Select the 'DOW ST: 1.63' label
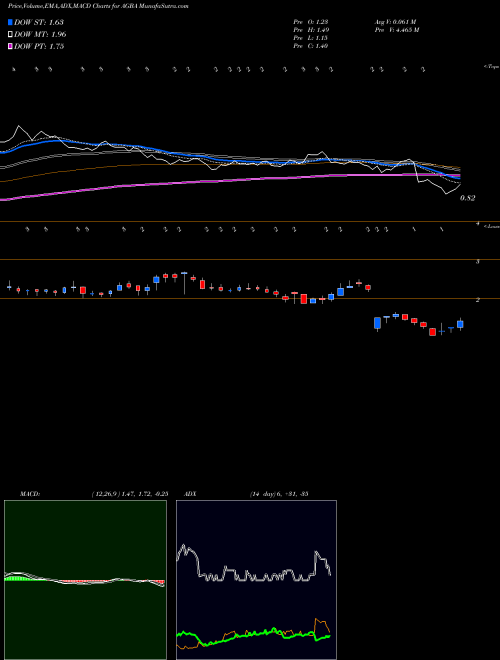This screenshot has height=660, width=500. click(x=39, y=22)
